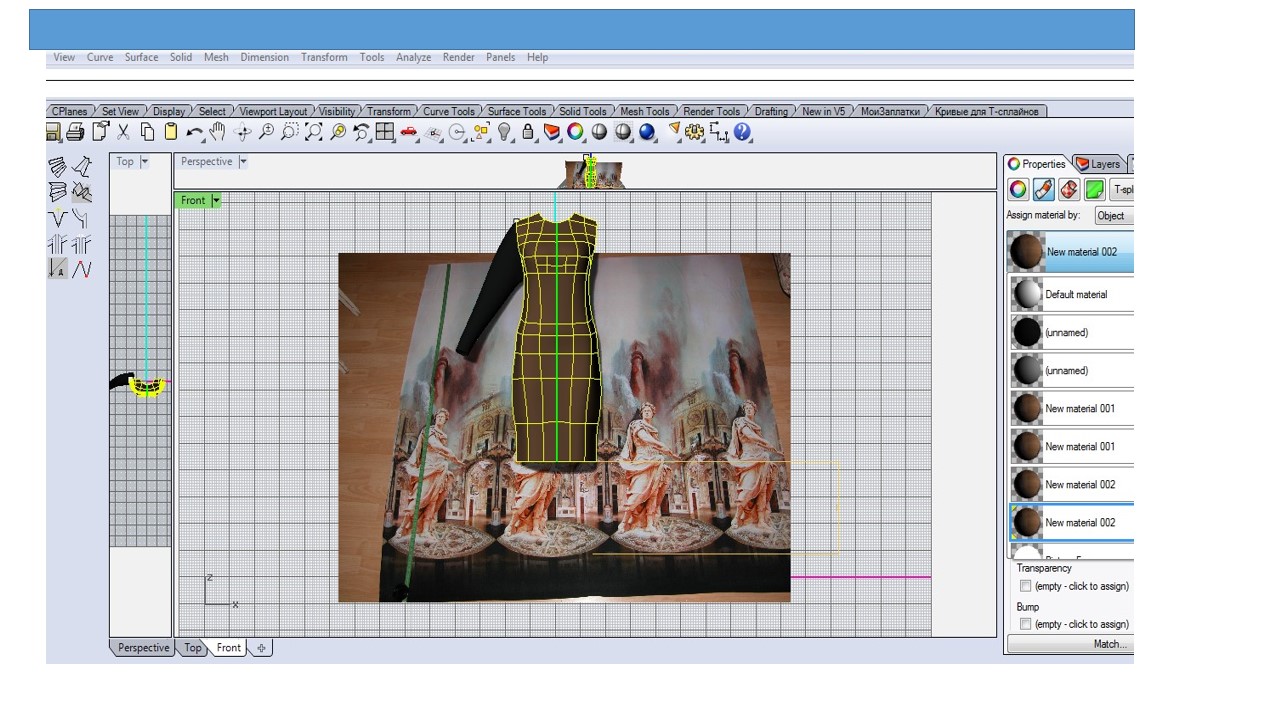This screenshot has width=1280, height=720.
Task: Open Options gear icon in toolbar
Action: [x=694, y=132]
